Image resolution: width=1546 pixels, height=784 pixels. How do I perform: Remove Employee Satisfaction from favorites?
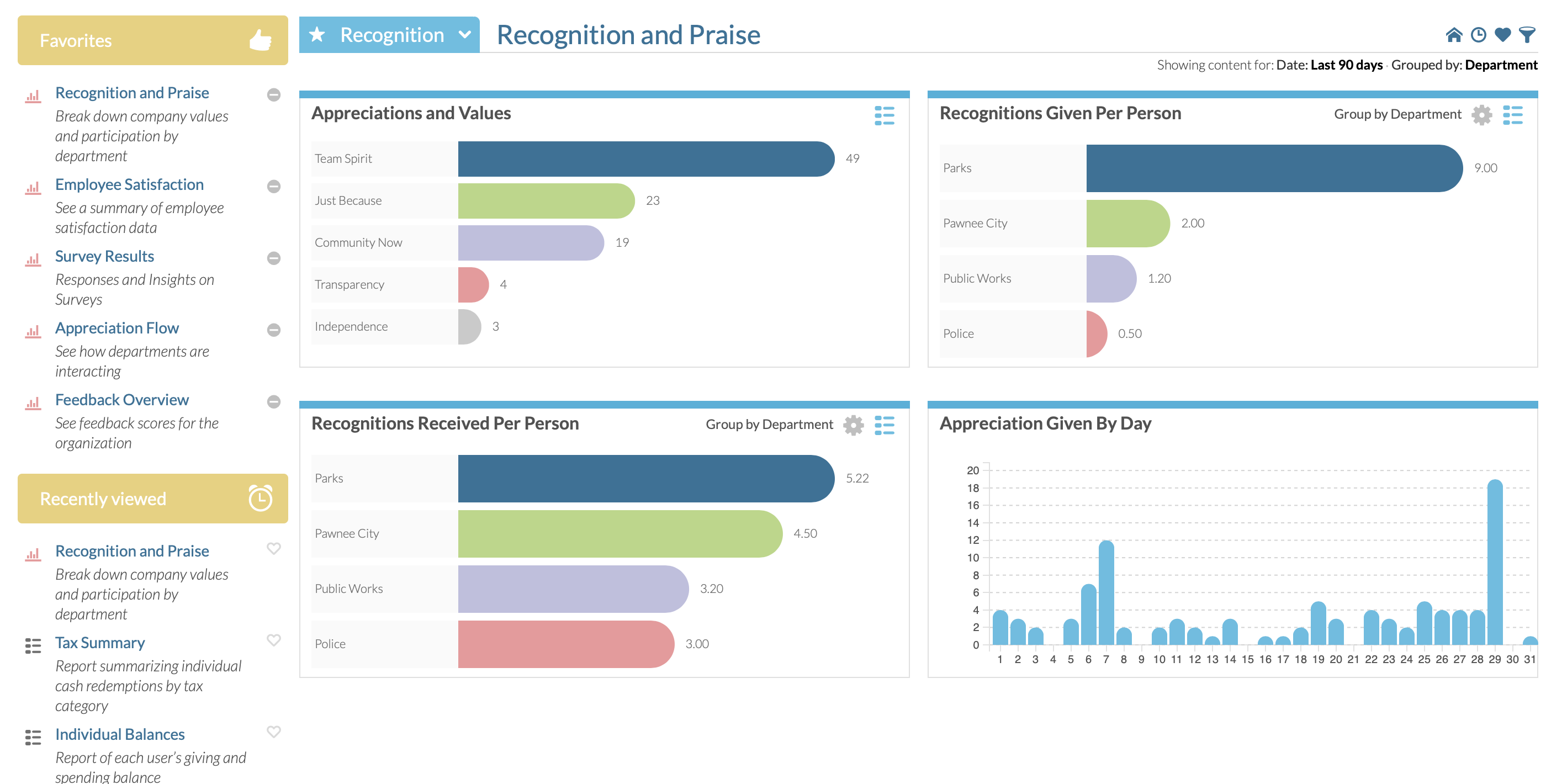(274, 186)
